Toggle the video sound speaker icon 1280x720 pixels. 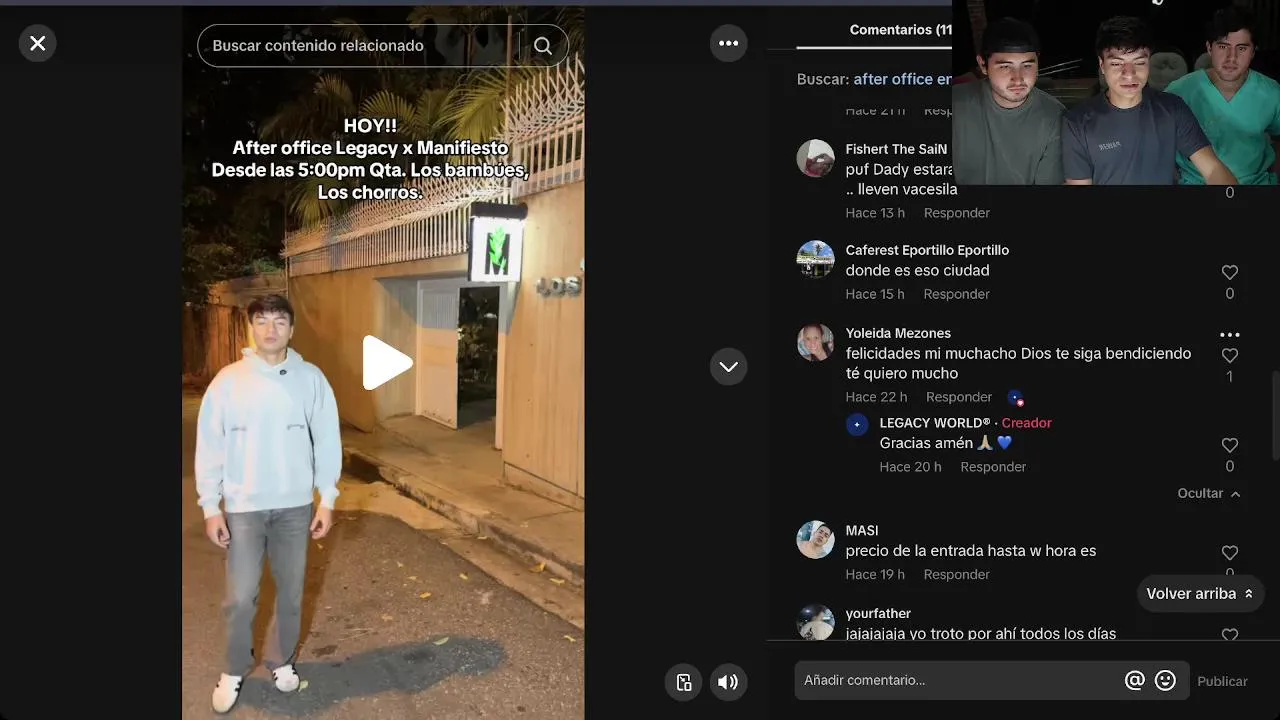tap(728, 682)
